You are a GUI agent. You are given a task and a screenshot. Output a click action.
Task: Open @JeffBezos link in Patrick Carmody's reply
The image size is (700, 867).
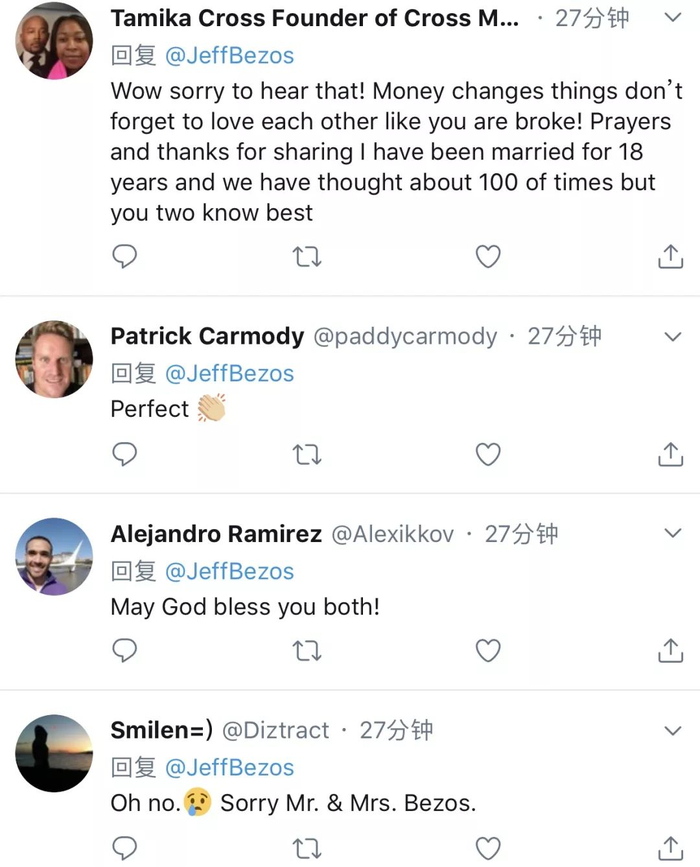click(228, 374)
